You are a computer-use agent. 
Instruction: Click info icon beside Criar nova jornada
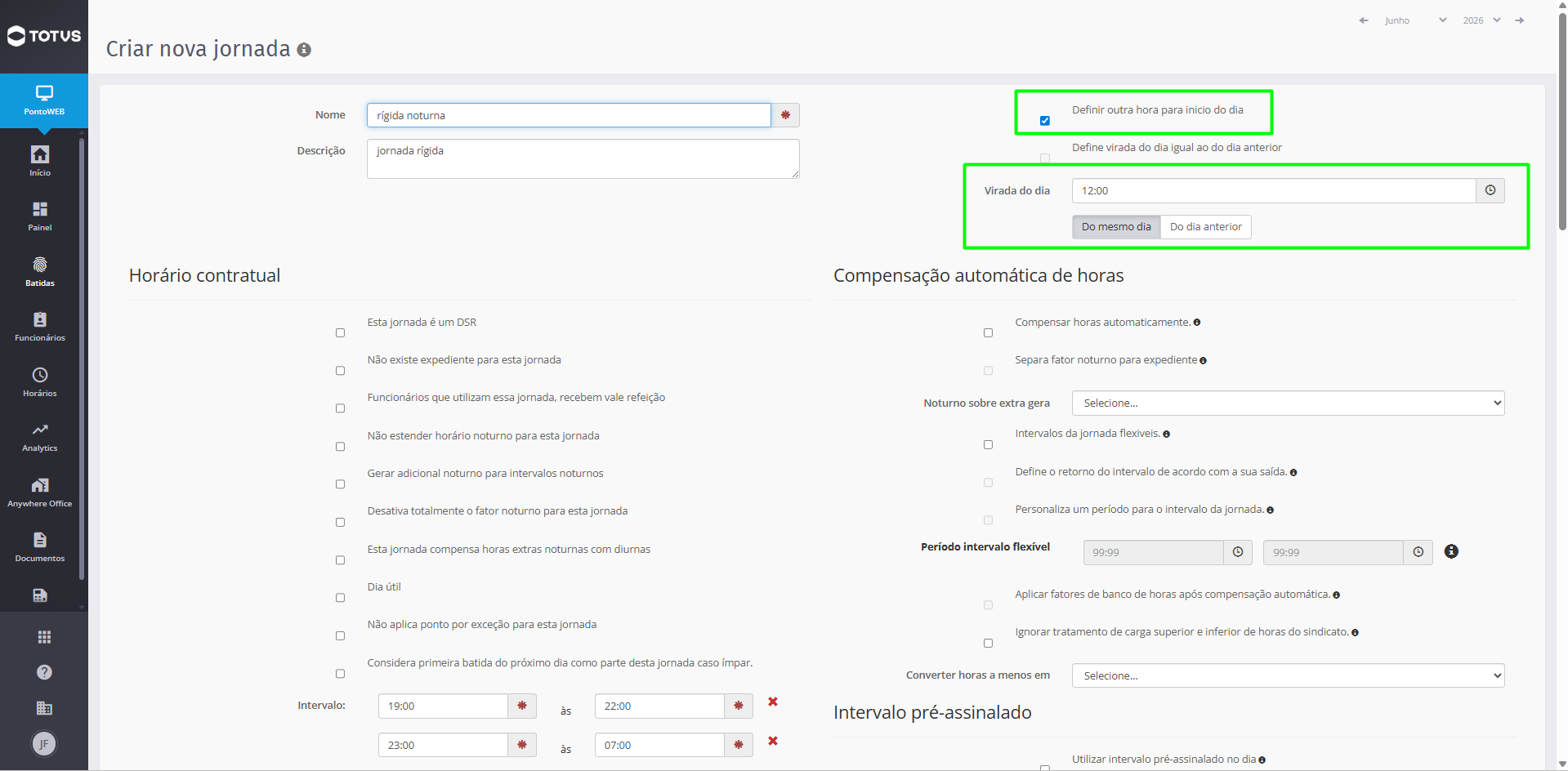[304, 50]
